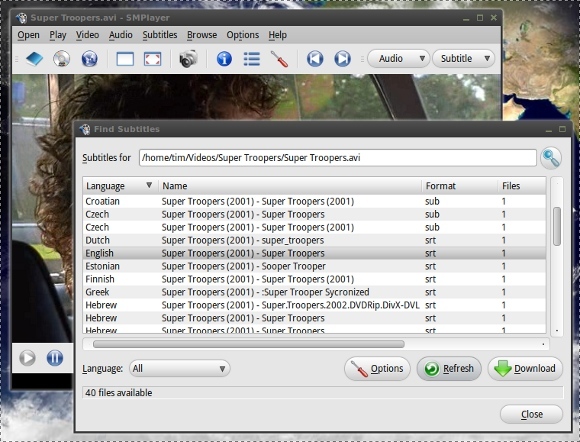
Task: Show file info with the blue i icon
Action: tap(224, 59)
